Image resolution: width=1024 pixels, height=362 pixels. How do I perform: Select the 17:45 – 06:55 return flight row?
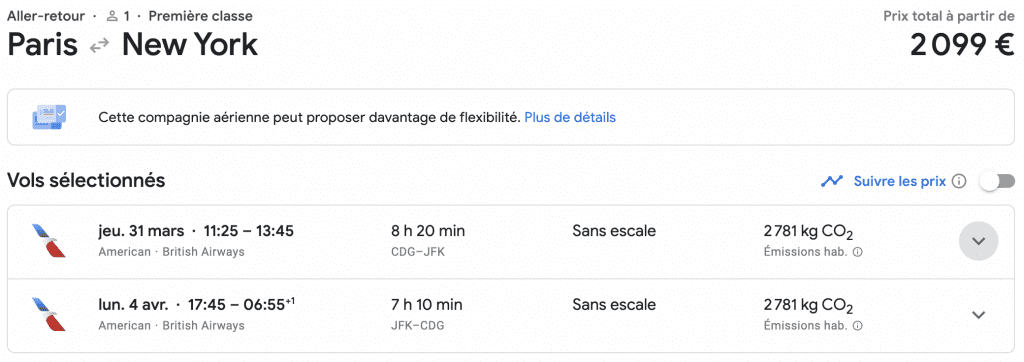pyautogui.click(x=511, y=316)
